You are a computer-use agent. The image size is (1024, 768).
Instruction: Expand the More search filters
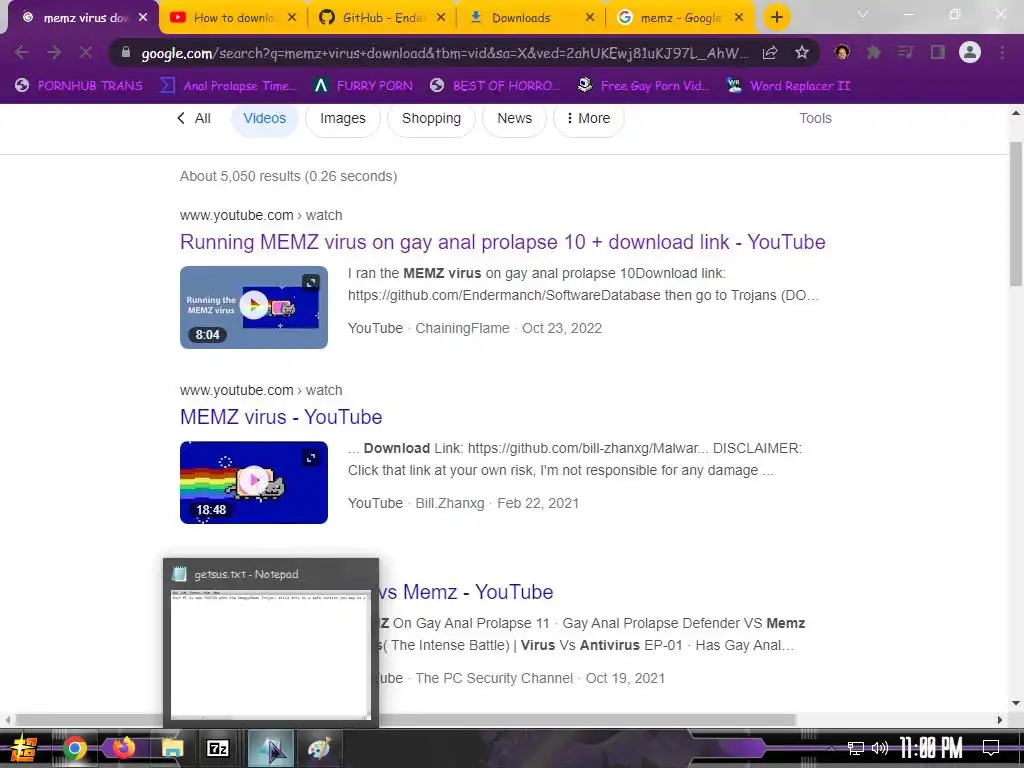click(x=588, y=118)
